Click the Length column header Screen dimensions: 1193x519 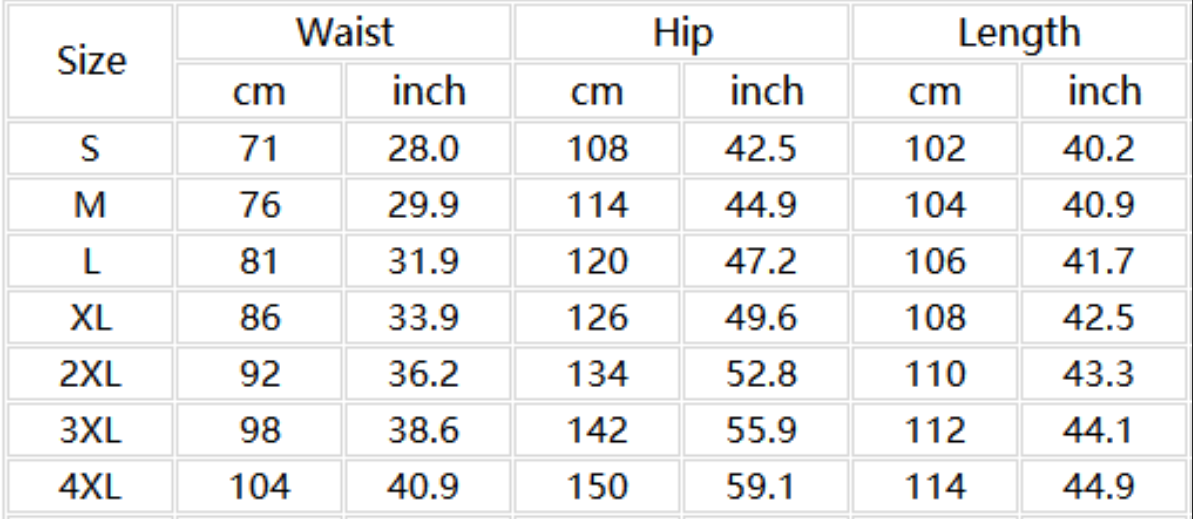click(1019, 33)
